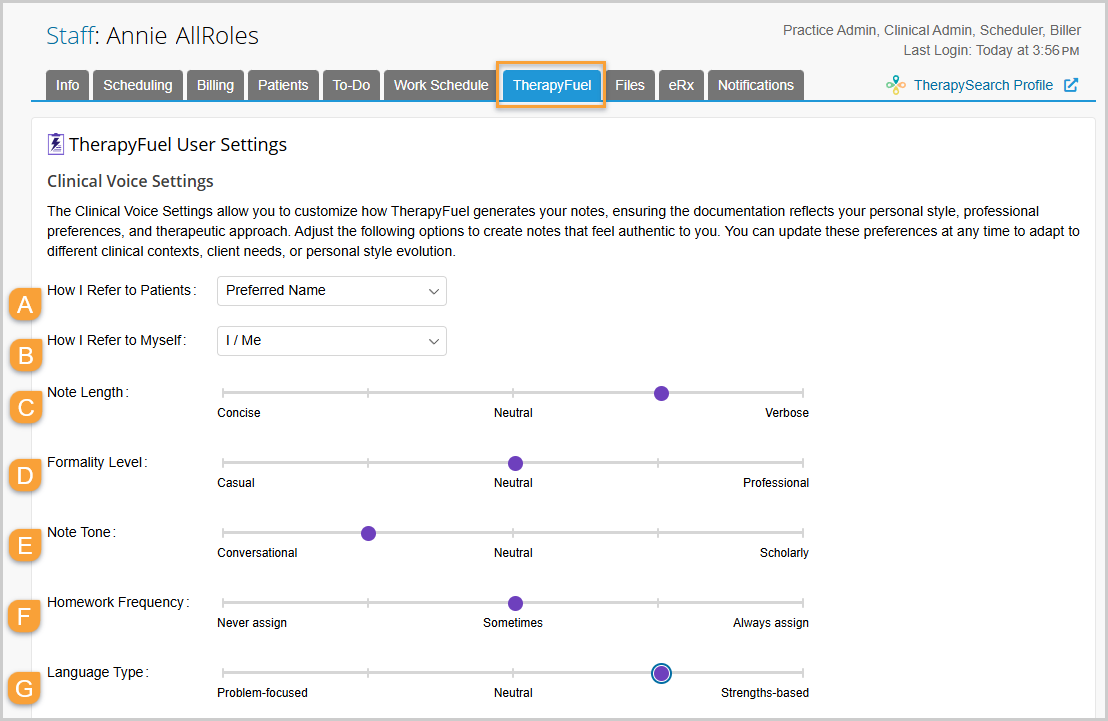Click the TherapyFuel tab

coord(552,86)
